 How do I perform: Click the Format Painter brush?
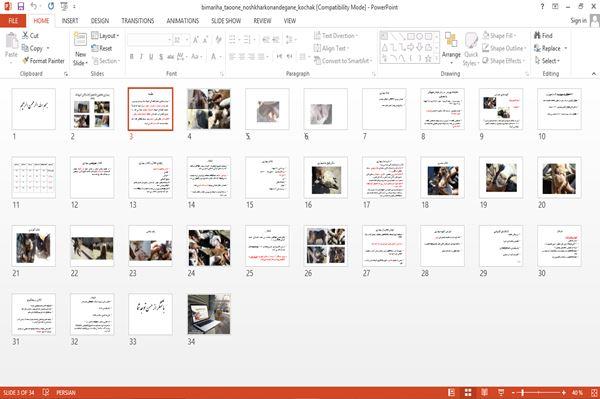43,61
